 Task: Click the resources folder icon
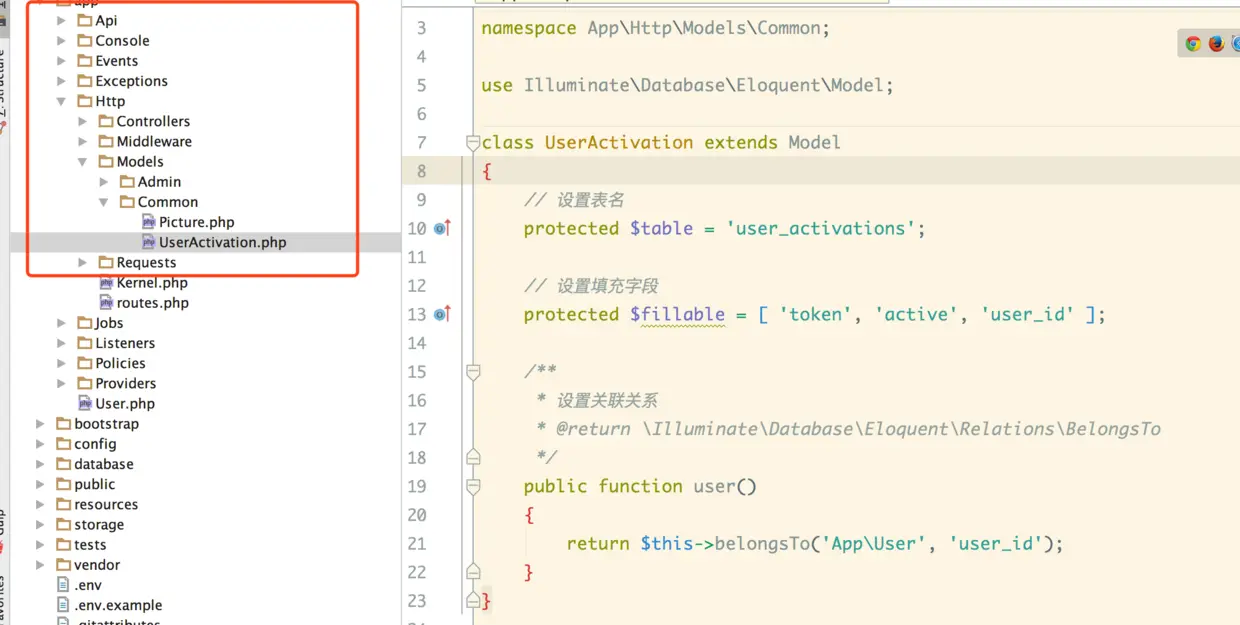click(x=64, y=504)
